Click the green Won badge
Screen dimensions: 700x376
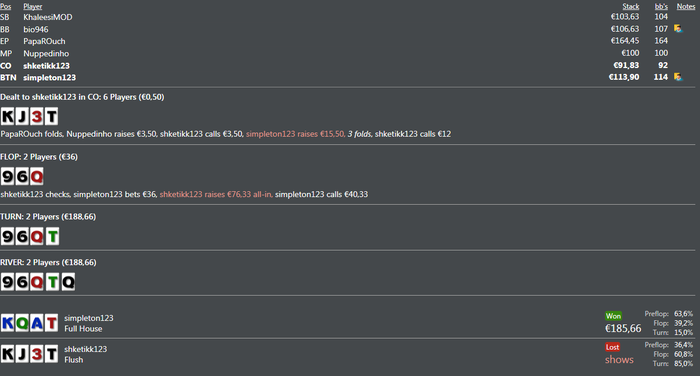pos(613,316)
